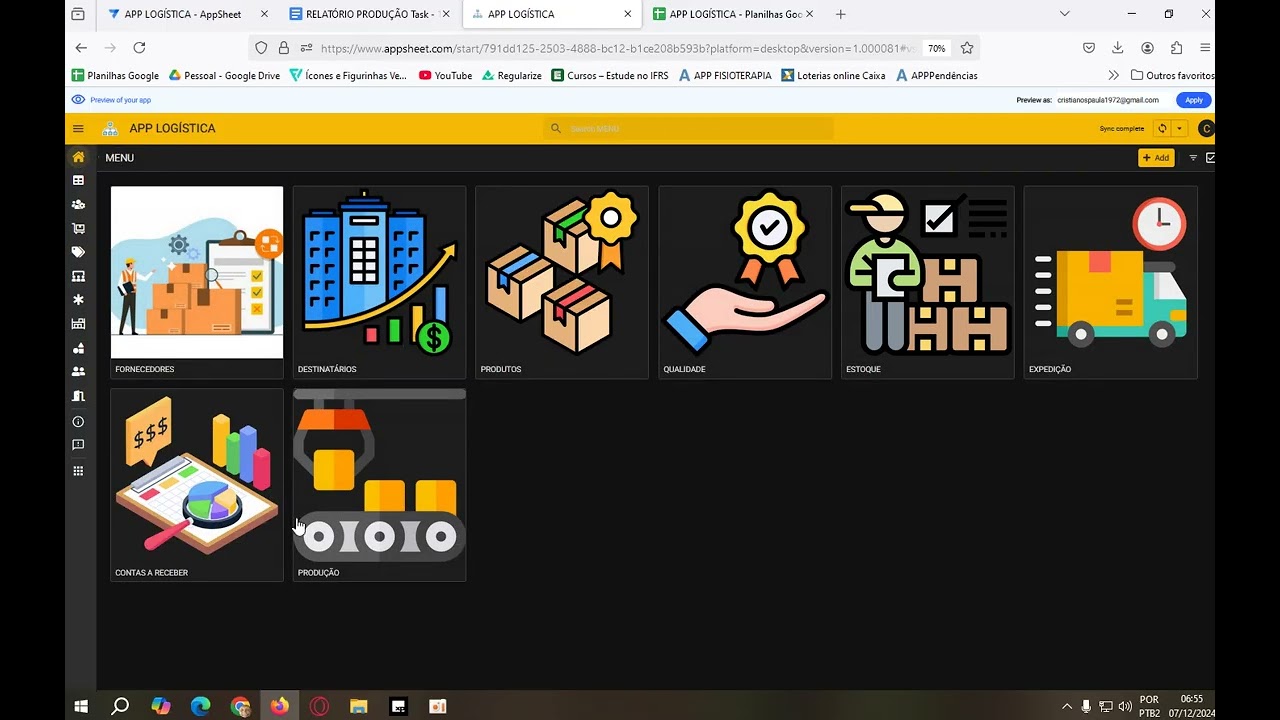Click the Windows Start button
Screen dimensions: 1280x720
(81, 706)
